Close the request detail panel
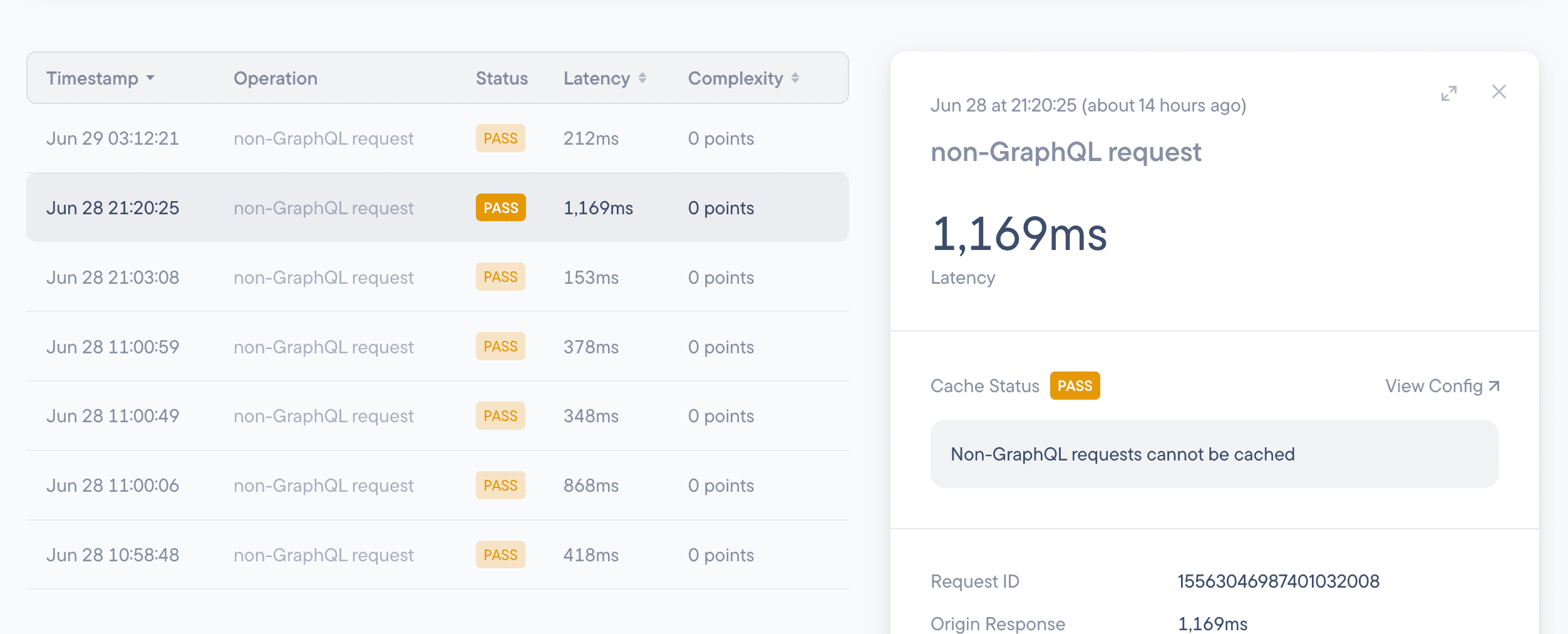This screenshot has width=1568, height=634. point(1499,92)
